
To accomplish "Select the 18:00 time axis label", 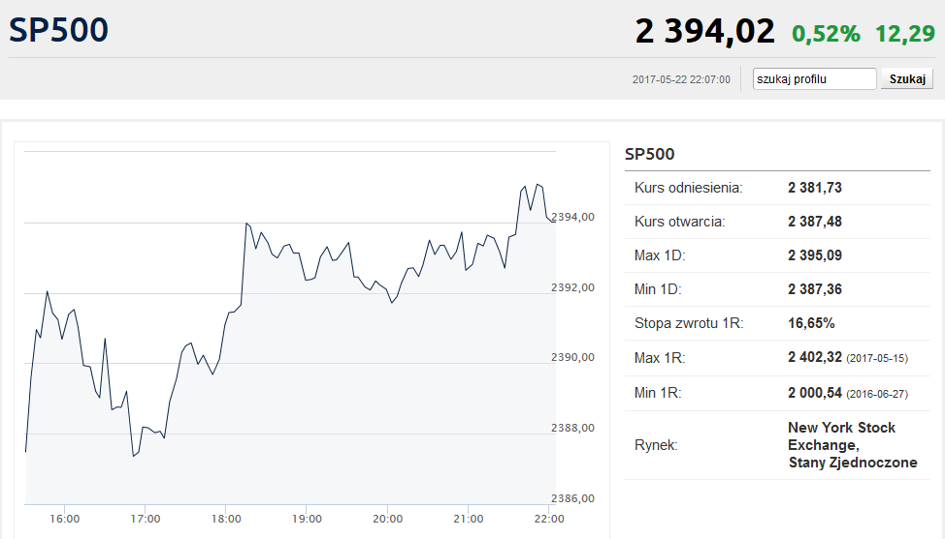I will [x=226, y=519].
